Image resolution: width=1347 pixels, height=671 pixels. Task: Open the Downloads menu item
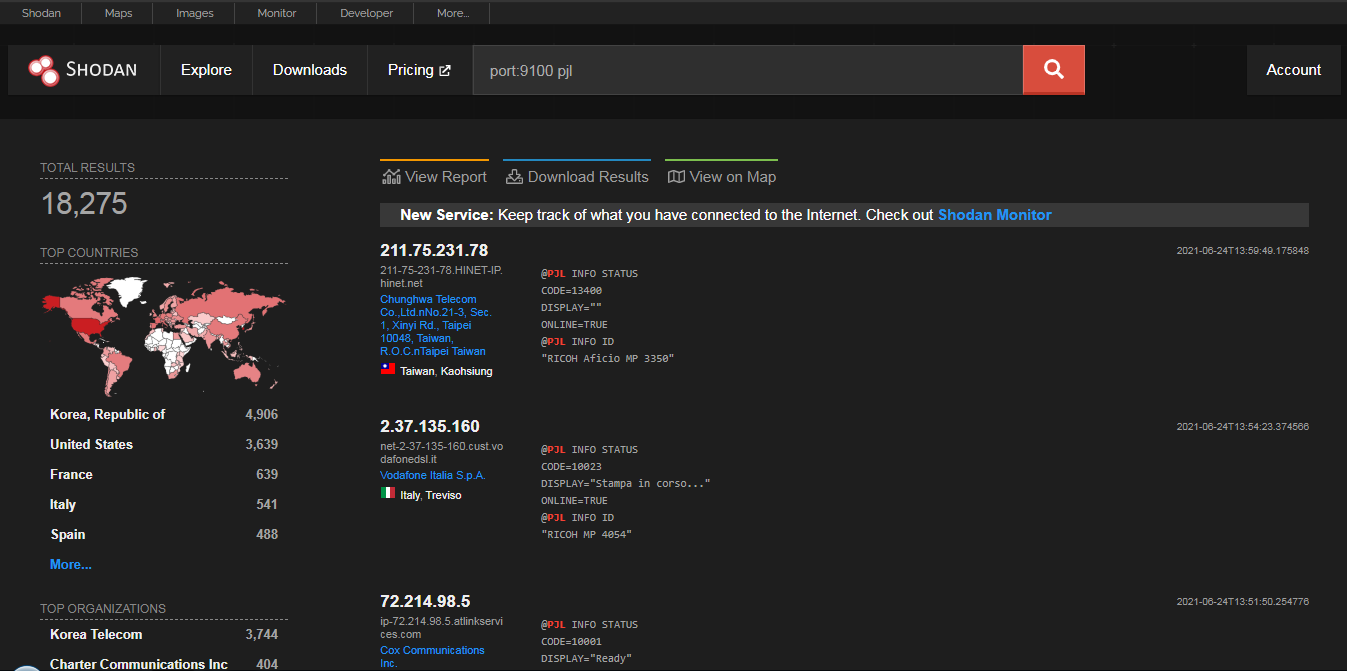click(x=310, y=70)
